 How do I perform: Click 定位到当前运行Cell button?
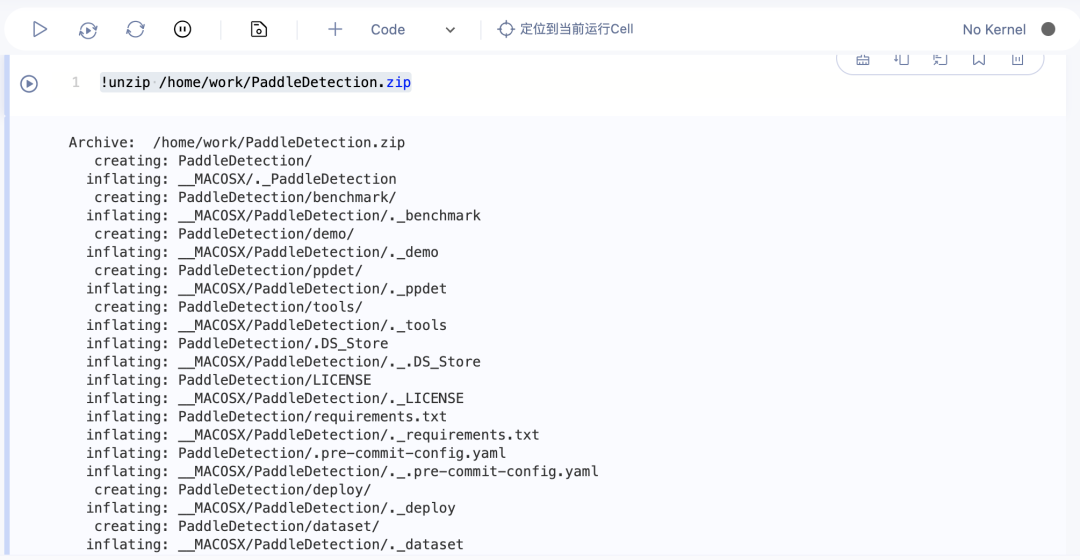tap(565, 29)
